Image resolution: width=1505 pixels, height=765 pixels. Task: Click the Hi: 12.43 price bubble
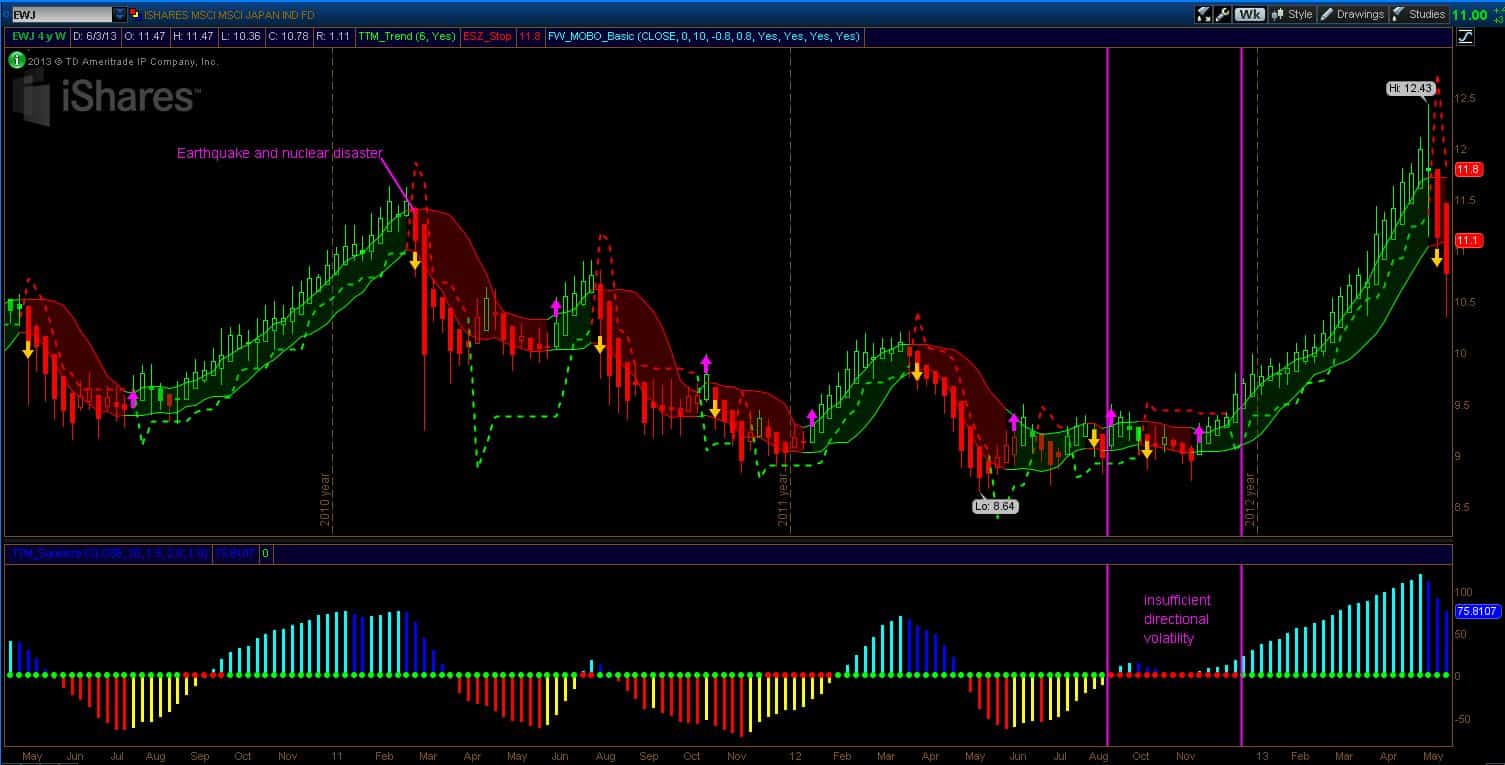(x=1411, y=88)
